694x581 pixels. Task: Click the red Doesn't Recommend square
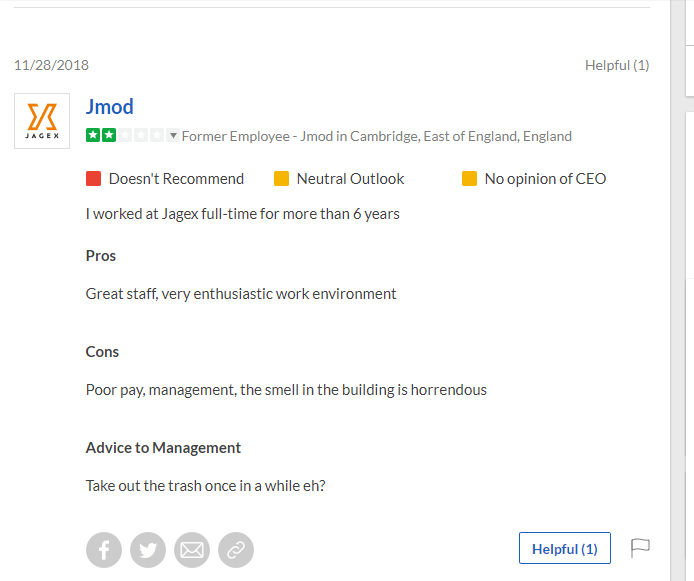pos(94,179)
